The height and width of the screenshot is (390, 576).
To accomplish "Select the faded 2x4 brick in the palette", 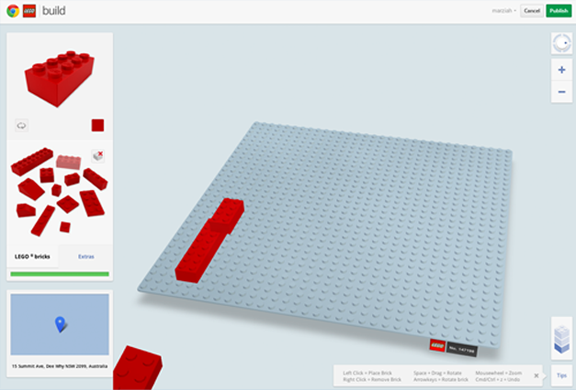I will pyautogui.click(x=68, y=162).
